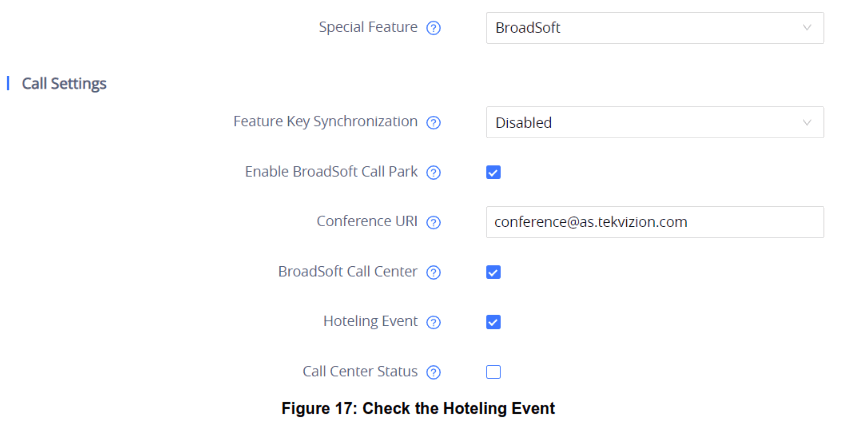This screenshot has height=425, width=848.
Task: Click Feature Key Synchronization help icon
Action: (433, 122)
